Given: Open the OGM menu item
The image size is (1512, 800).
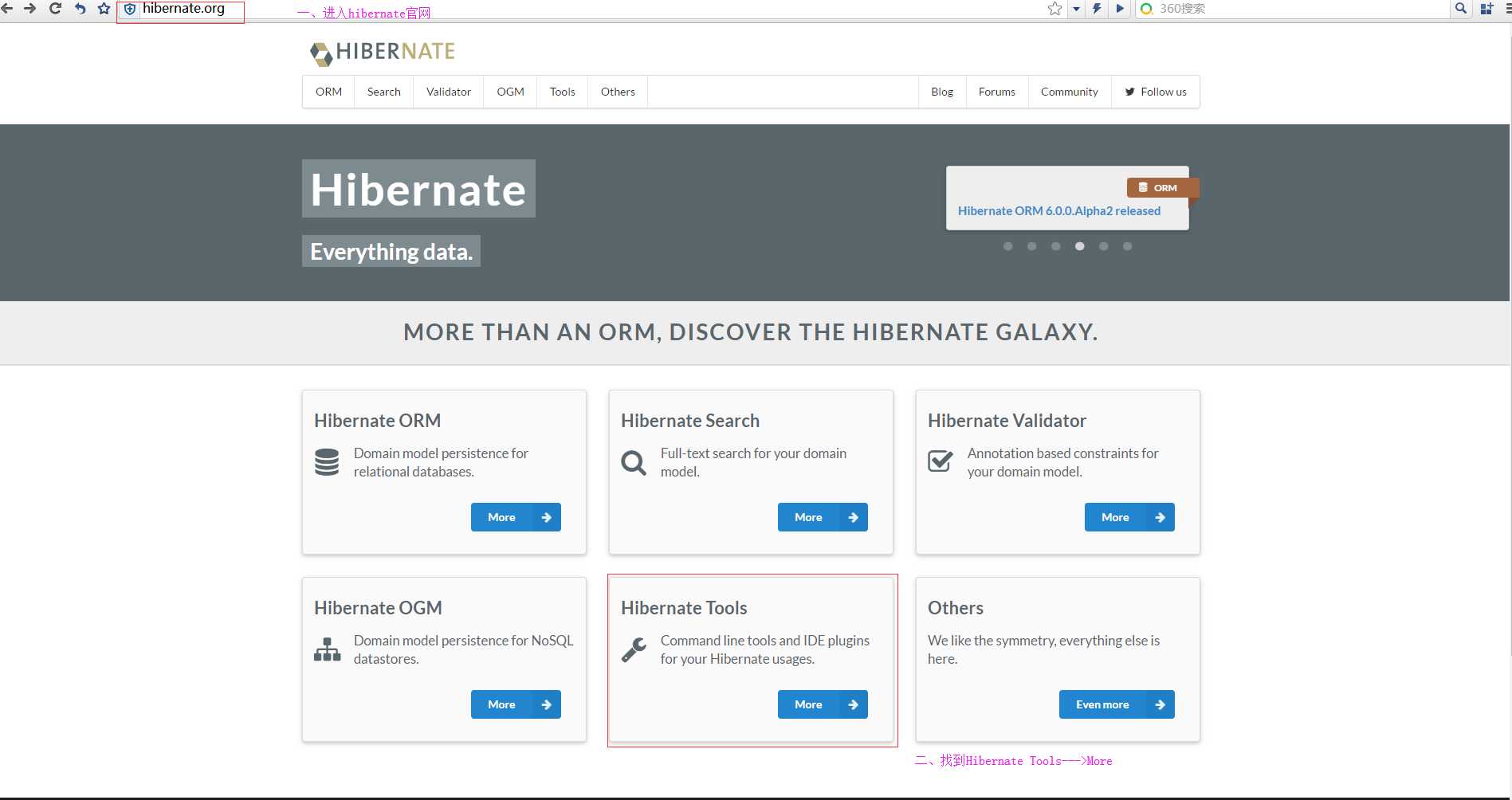Looking at the screenshot, I should [511, 92].
